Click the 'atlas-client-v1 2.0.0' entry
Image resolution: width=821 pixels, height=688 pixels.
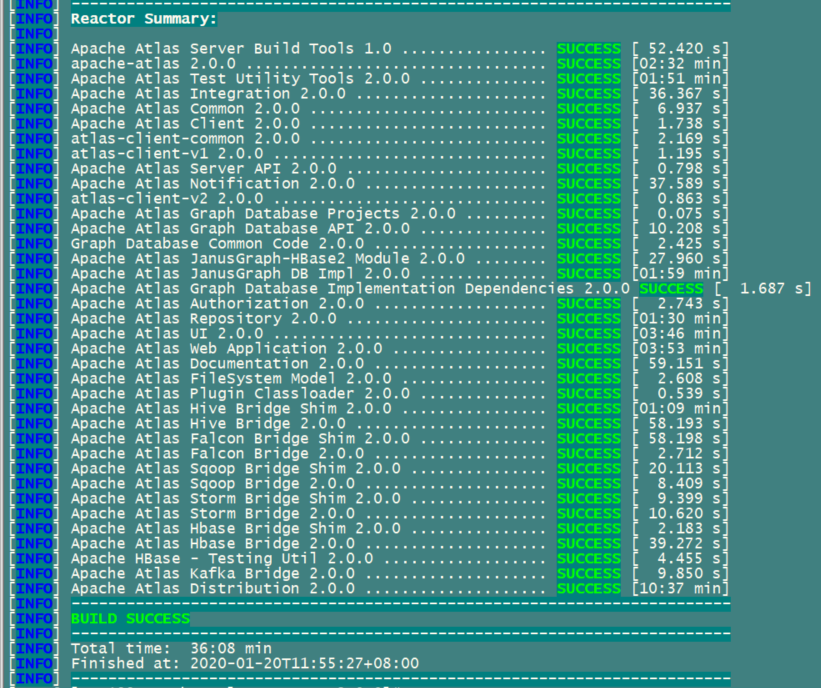pos(167,154)
